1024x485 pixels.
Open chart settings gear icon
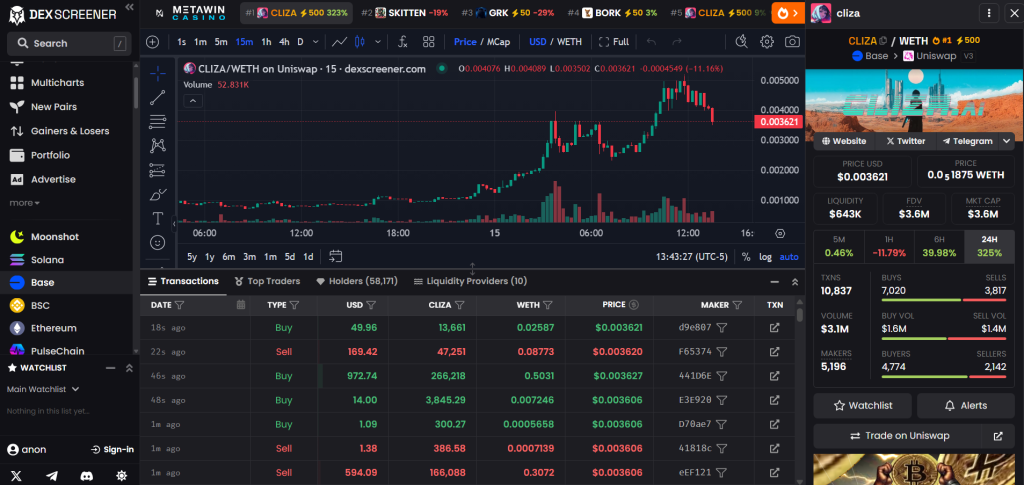[767, 42]
